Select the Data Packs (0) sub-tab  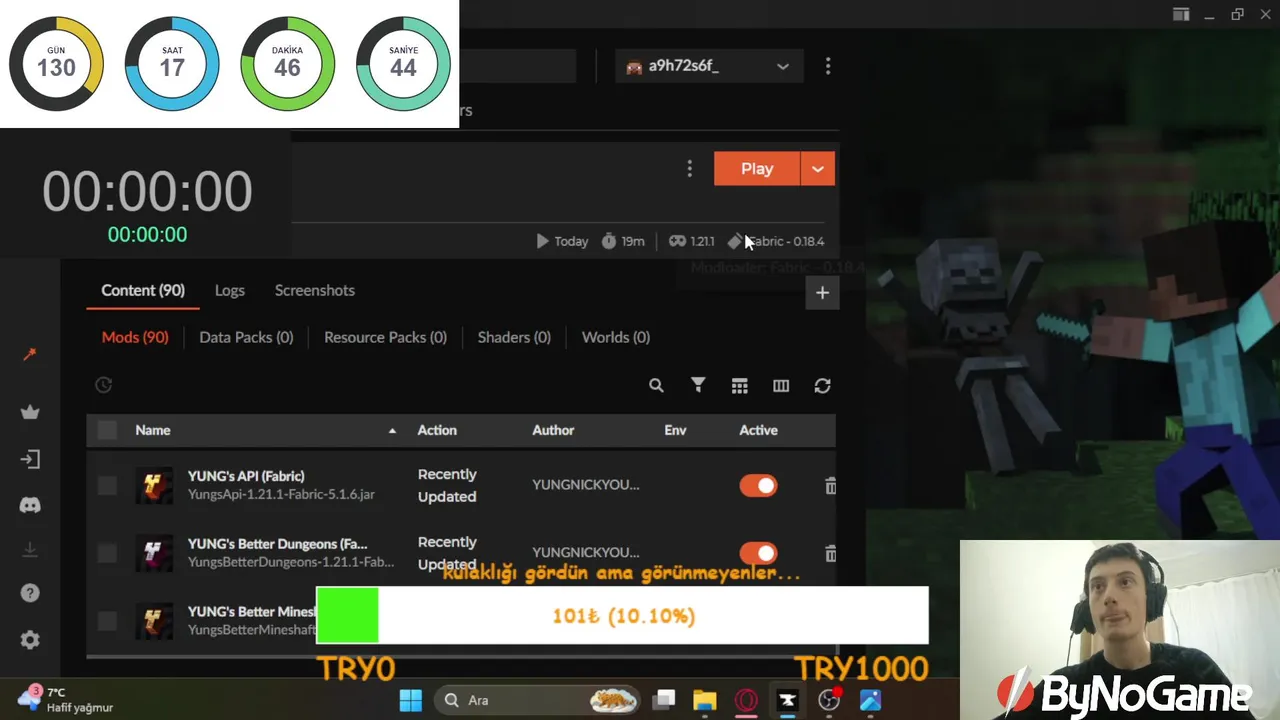coord(246,337)
